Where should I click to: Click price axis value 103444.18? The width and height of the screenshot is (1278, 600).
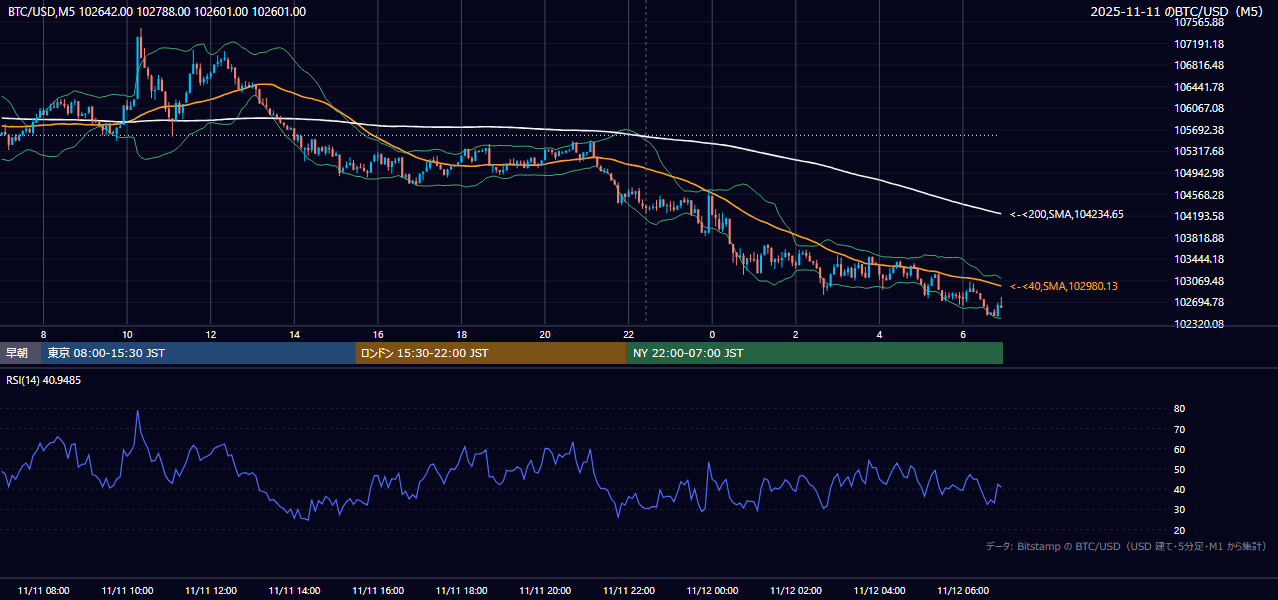pyautogui.click(x=1199, y=259)
